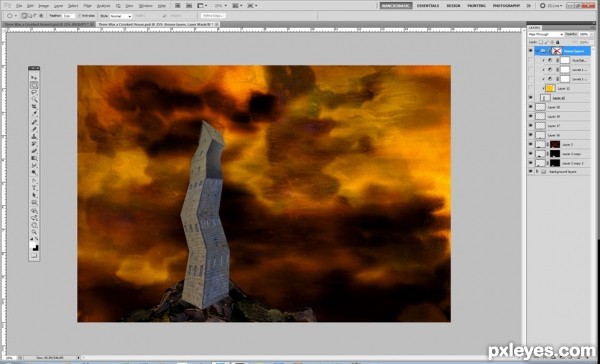
Task: Select the Zoom tool in toolbox
Action: (x=34, y=232)
